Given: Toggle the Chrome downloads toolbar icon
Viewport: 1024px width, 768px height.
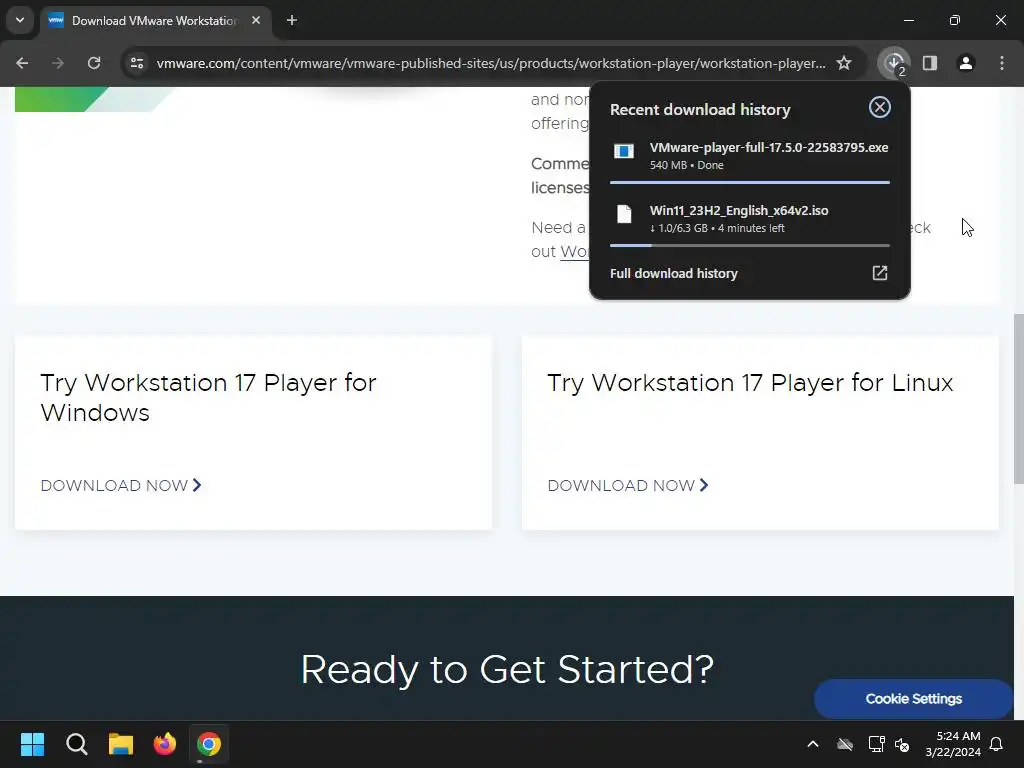Looking at the screenshot, I should coord(894,63).
